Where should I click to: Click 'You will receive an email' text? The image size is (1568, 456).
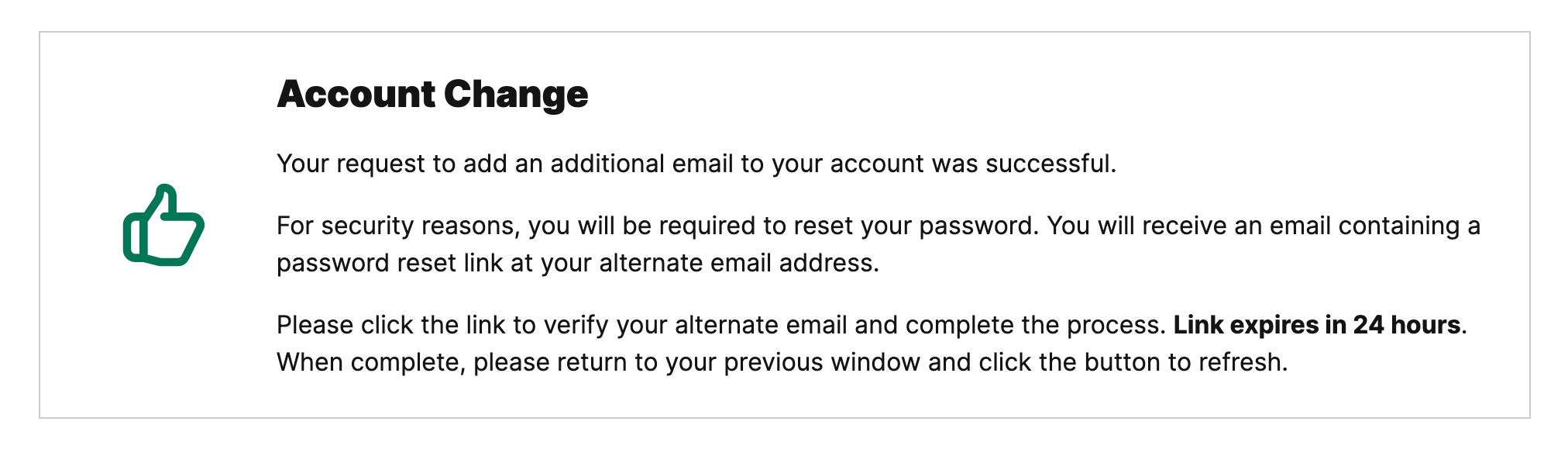click(x=1188, y=226)
